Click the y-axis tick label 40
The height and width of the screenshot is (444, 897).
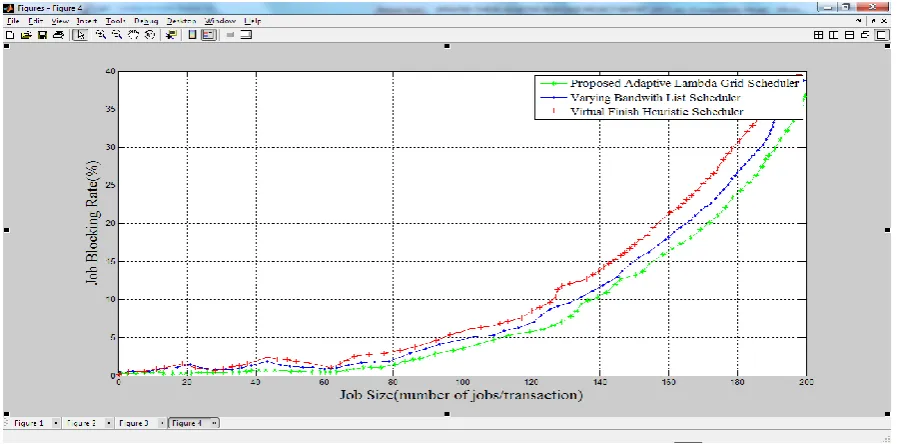click(109, 71)
